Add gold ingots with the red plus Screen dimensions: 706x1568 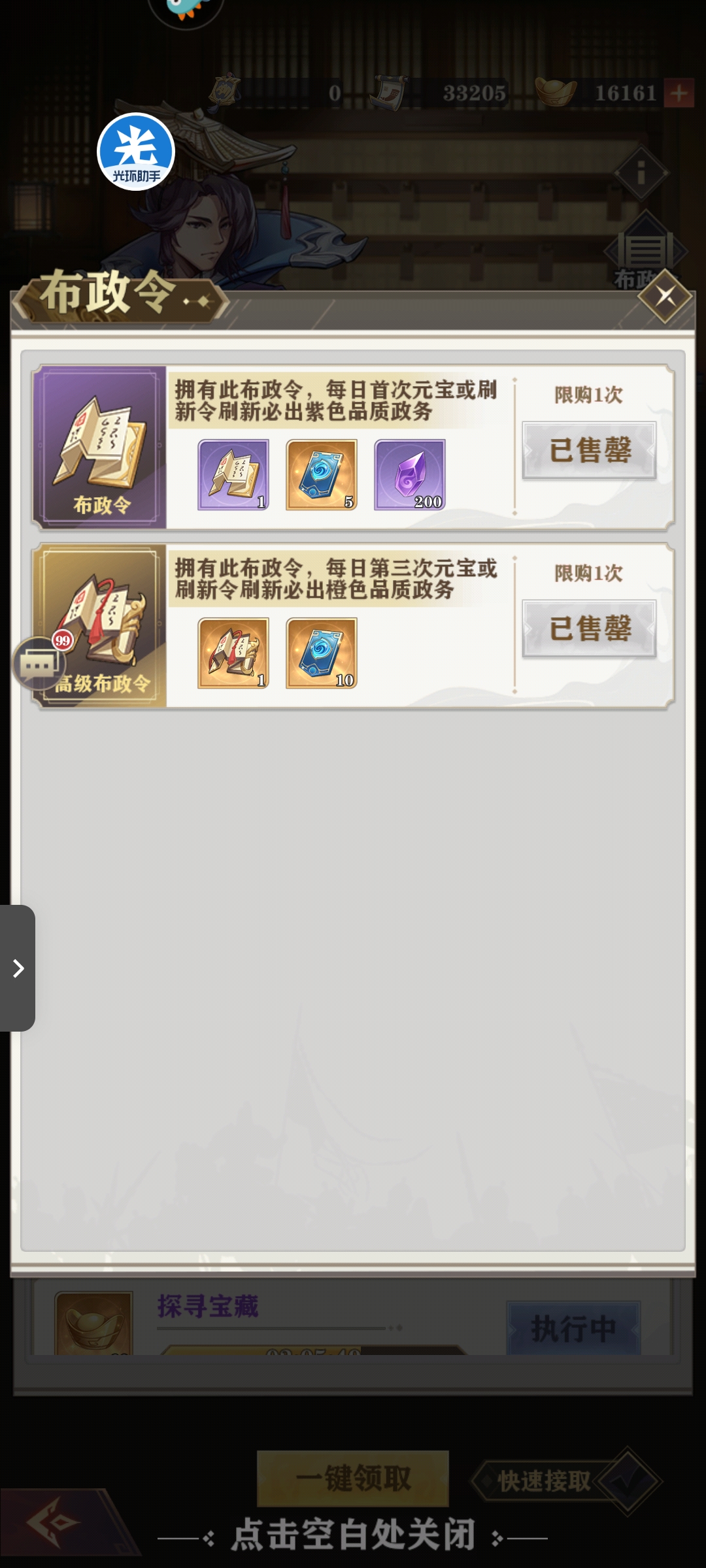[679, 93]
